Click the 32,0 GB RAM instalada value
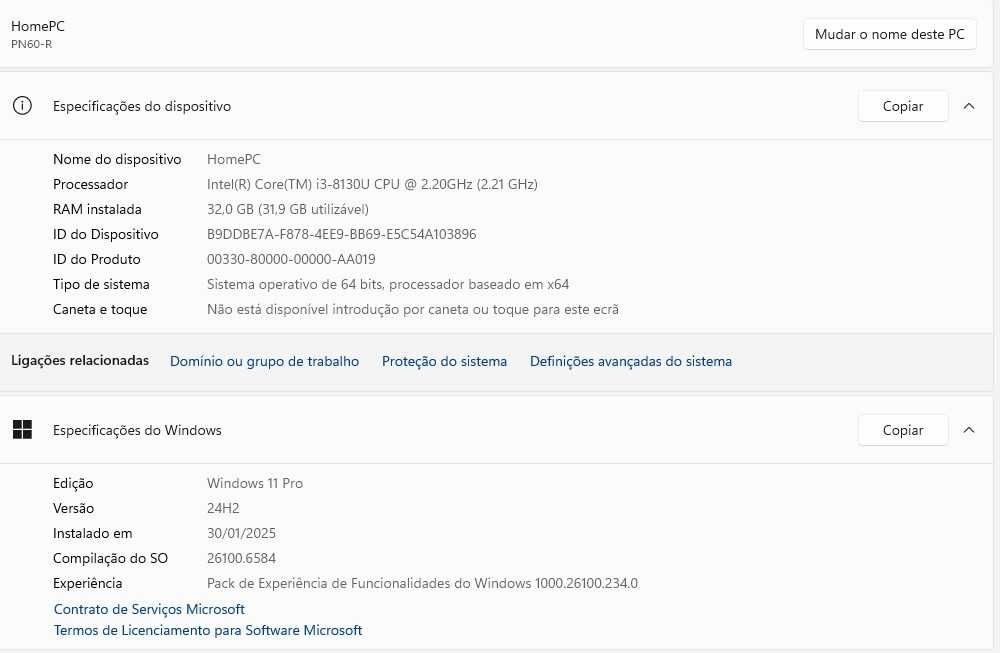The image size is (1000, 653). (x=287, y=209)
